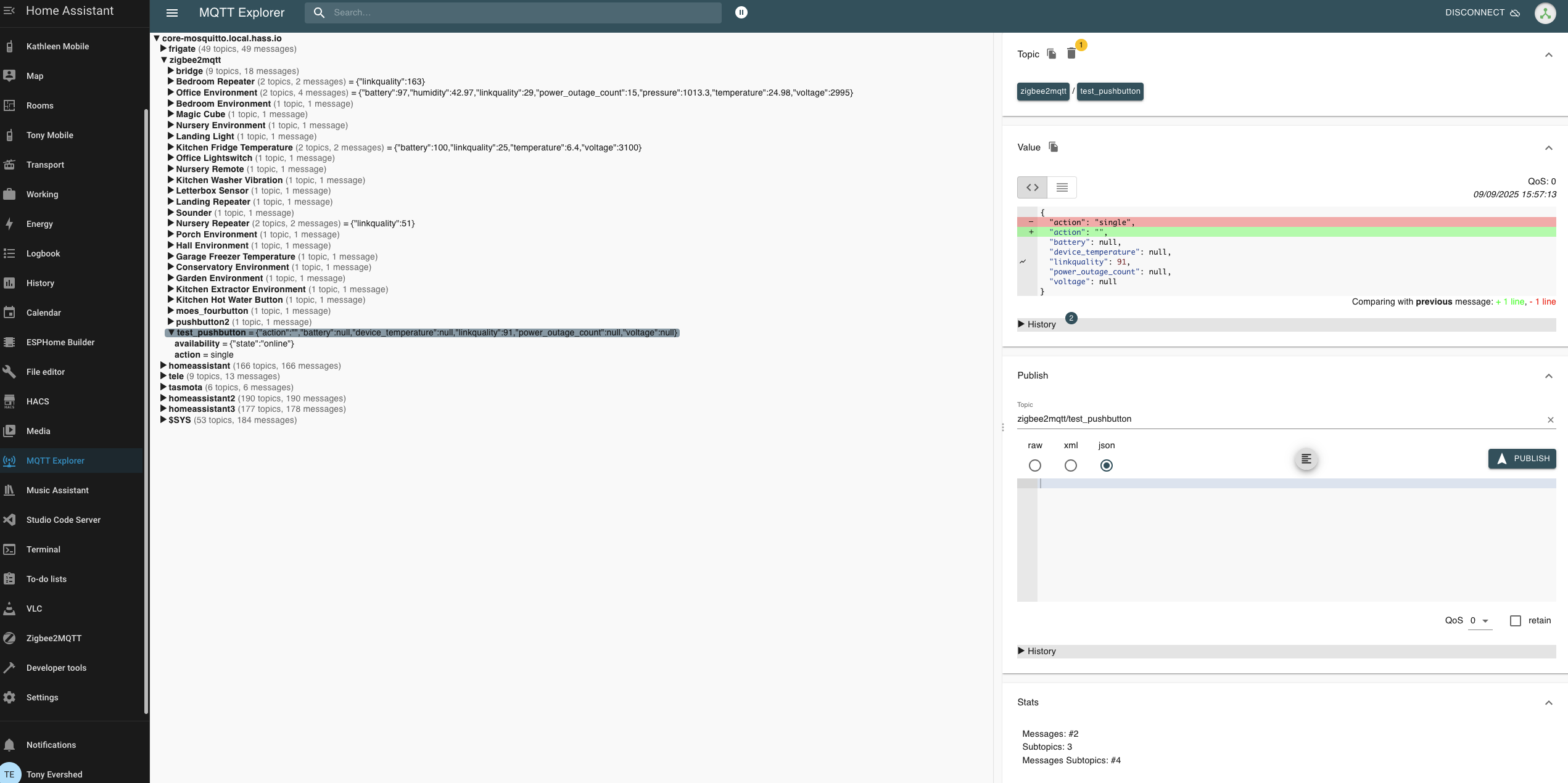
Task: Collapse the Stats panel chevron
Action: pos(1549,703)
